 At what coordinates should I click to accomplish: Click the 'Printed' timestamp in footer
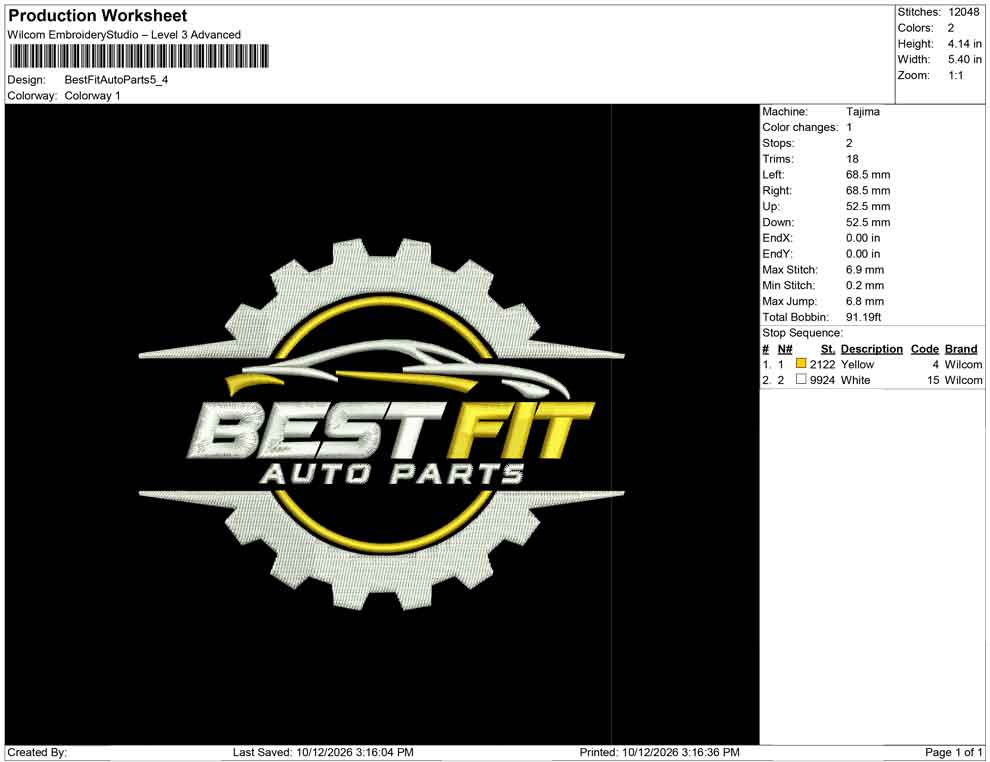coord(659,752)
